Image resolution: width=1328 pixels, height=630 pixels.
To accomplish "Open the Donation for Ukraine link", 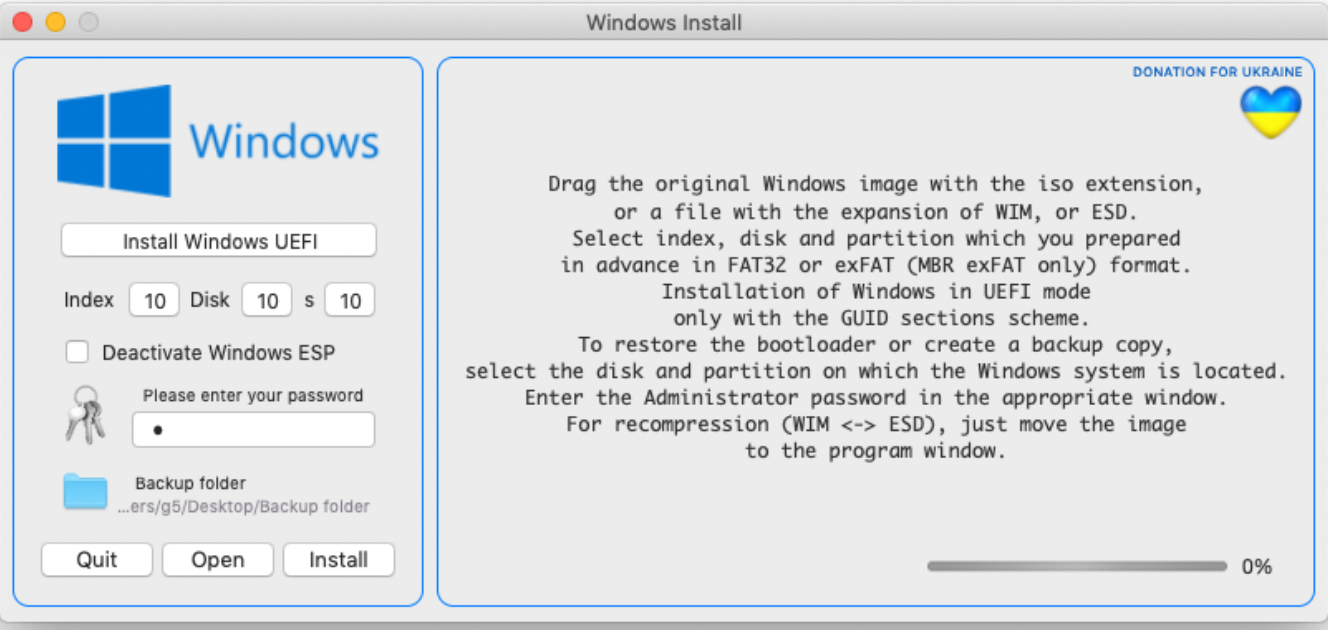I will (x=1217, y=72).
